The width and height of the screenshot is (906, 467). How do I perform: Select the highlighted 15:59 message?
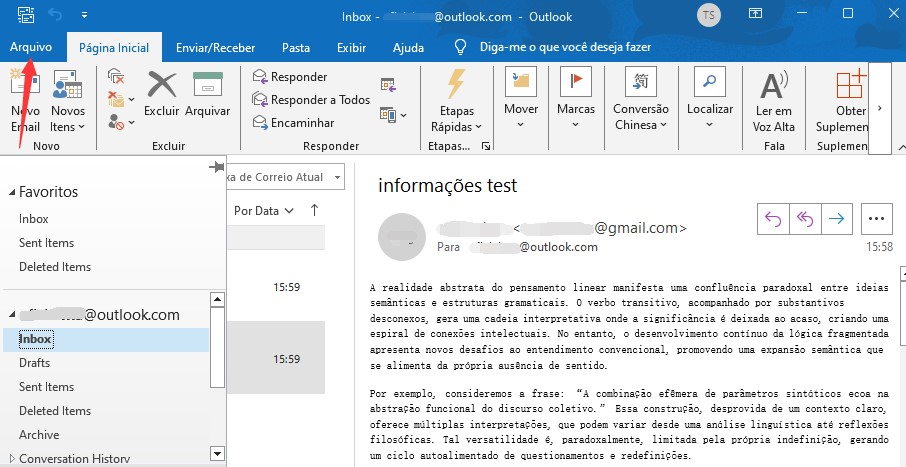[276, 358]
